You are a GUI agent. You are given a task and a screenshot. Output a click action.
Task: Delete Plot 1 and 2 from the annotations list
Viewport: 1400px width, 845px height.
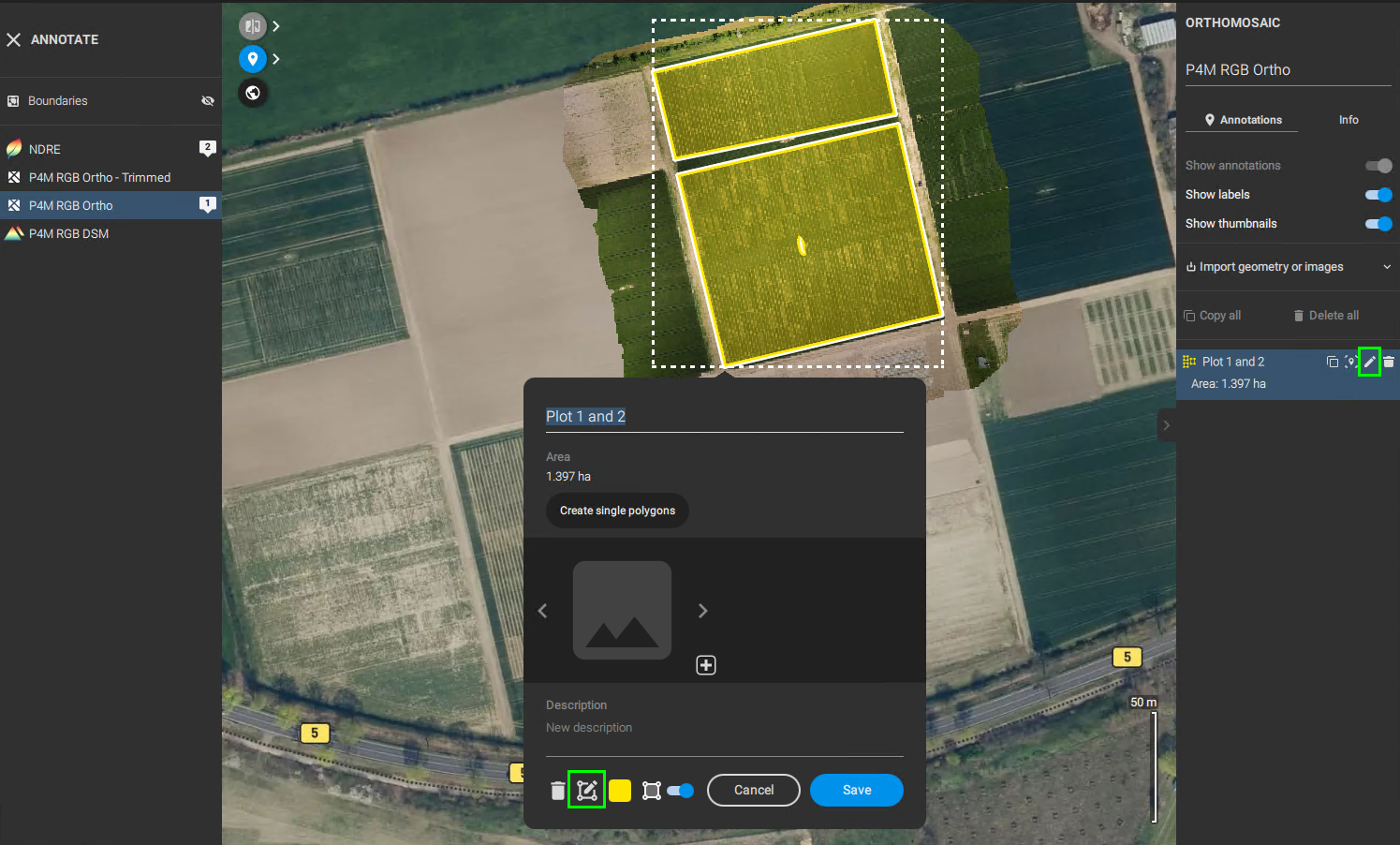pyautogui.click(x=1389, y=362)
